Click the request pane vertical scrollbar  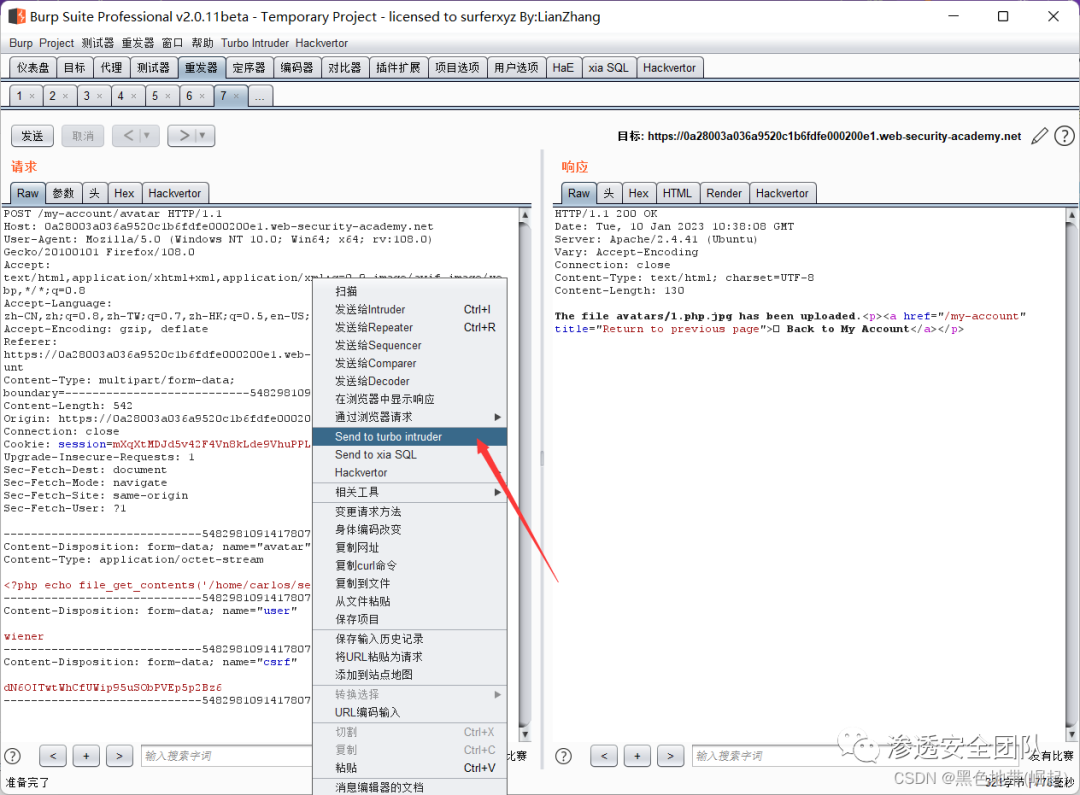coord(525,475)
